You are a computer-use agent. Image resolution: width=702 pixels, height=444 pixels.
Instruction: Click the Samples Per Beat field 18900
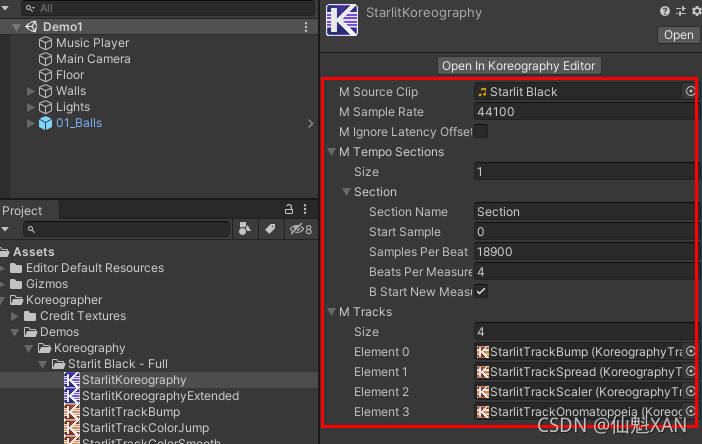coord(586,252)
